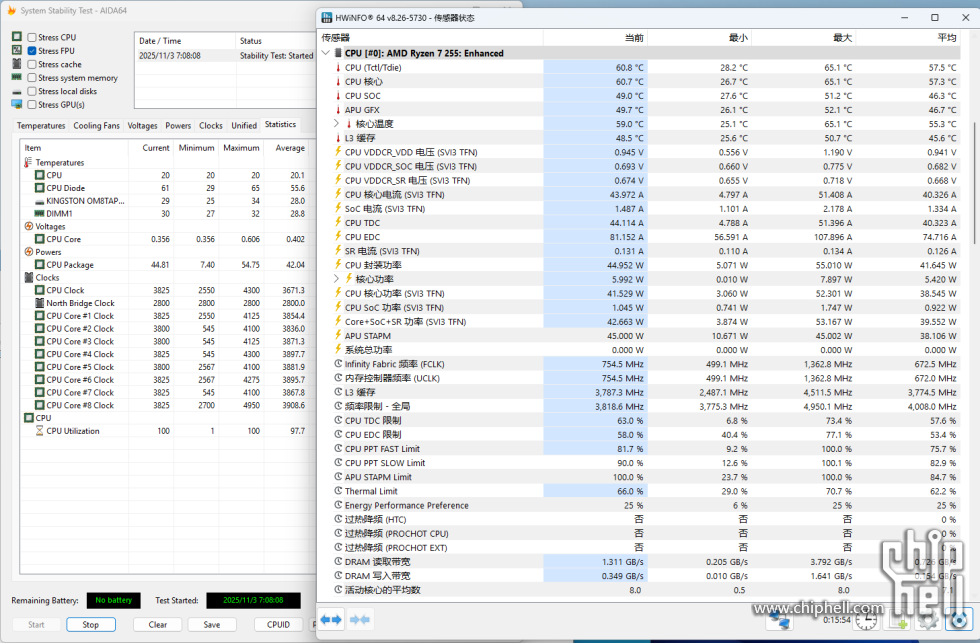Image resolution: width=980 pixels, height=643 pixels.
Task: Click the CPUID button
Action: point(278,625)
